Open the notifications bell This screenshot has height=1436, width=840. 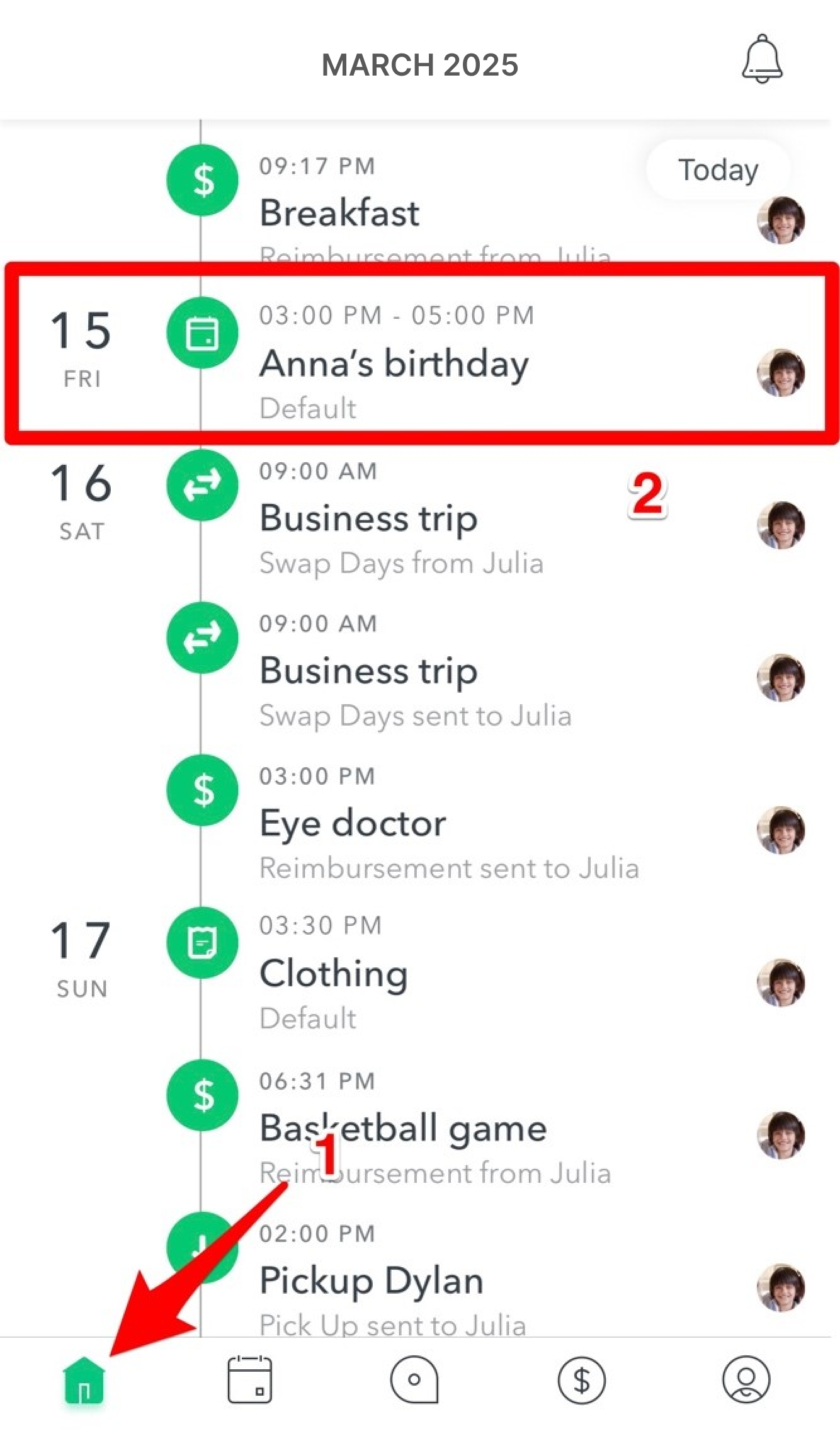[x=762, y=60]
